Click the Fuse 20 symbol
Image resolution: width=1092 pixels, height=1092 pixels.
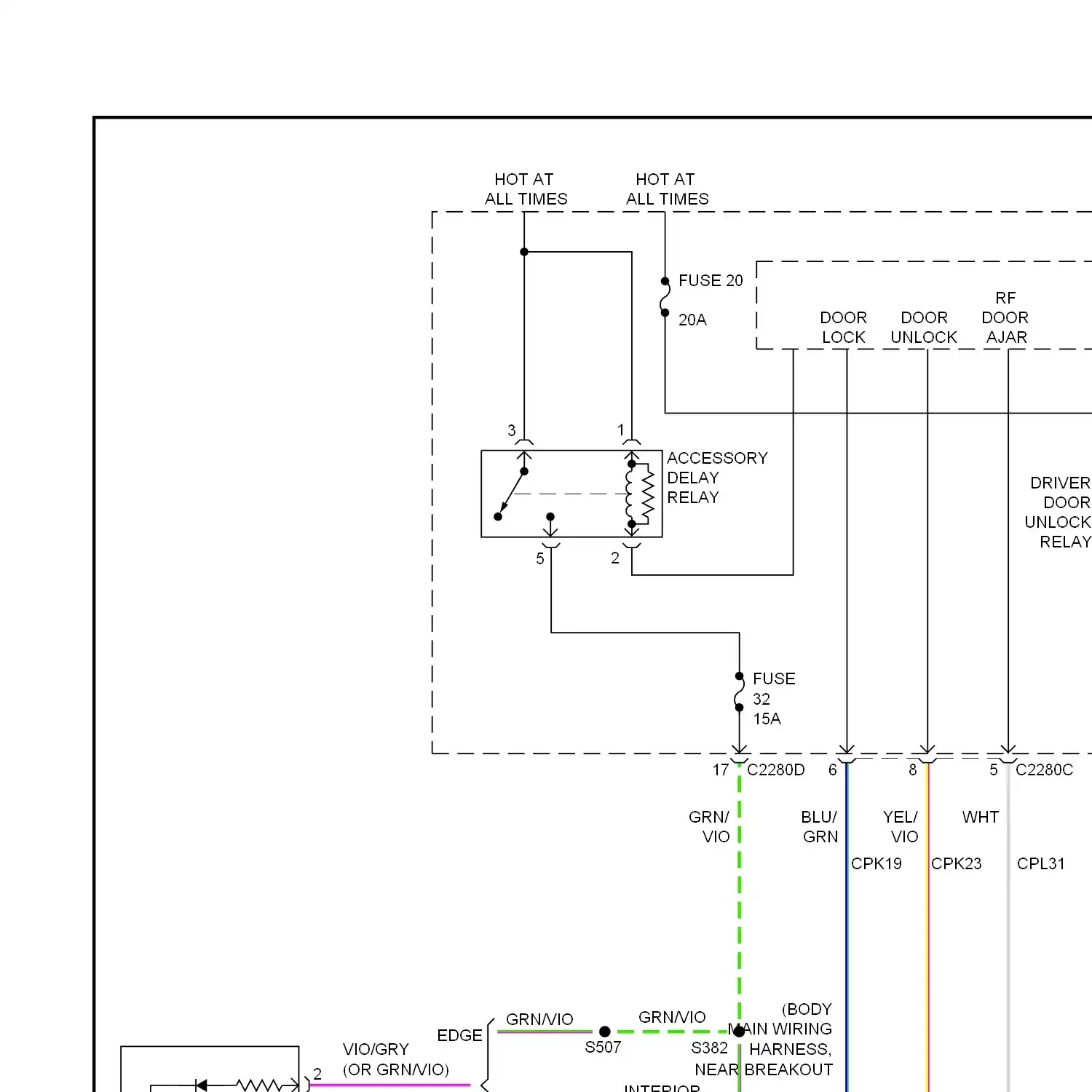pos(665,297)
